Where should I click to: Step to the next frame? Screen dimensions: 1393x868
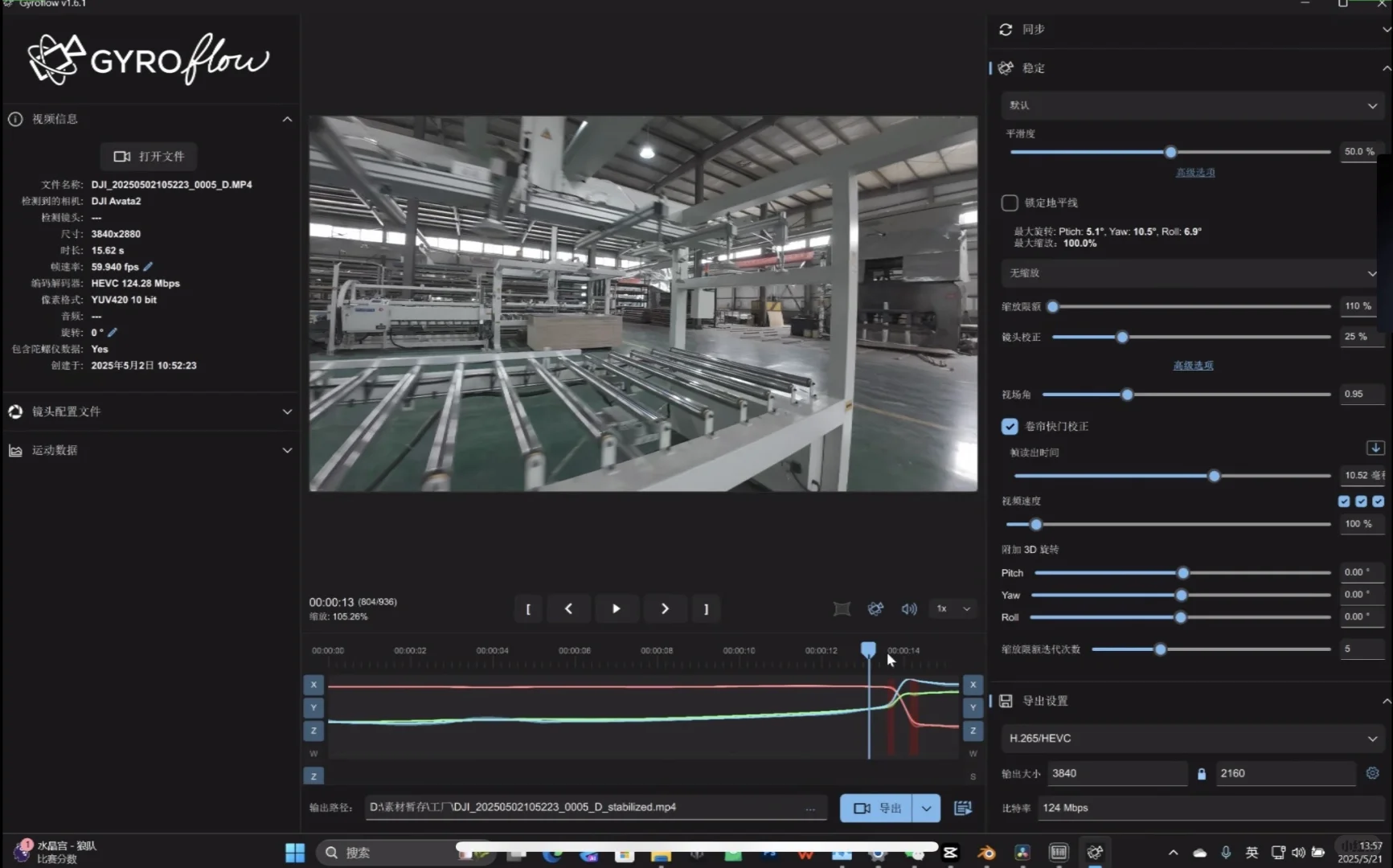click(x=665, y=609)
